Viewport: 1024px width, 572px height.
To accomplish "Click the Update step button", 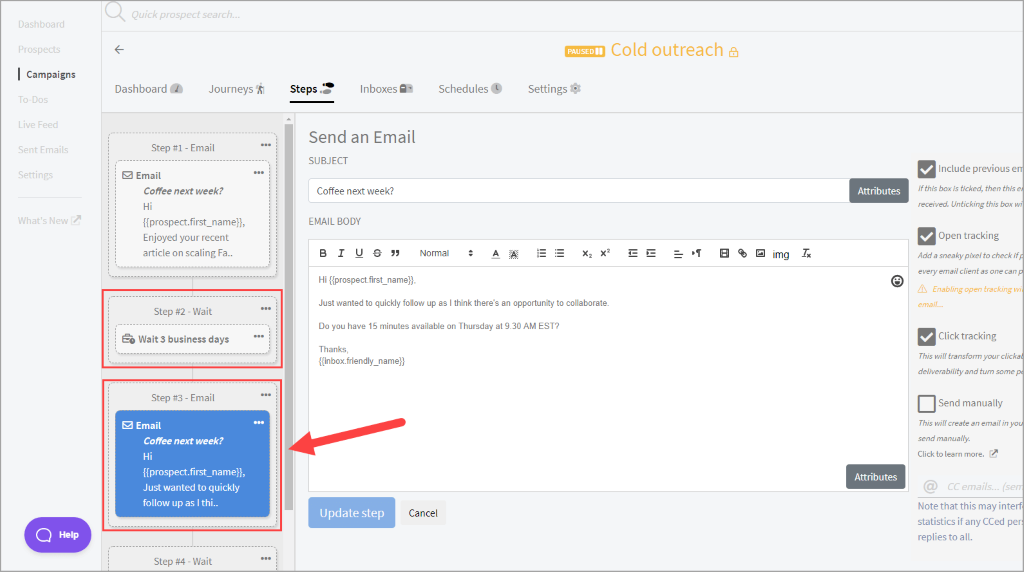I will click(351, 513).
